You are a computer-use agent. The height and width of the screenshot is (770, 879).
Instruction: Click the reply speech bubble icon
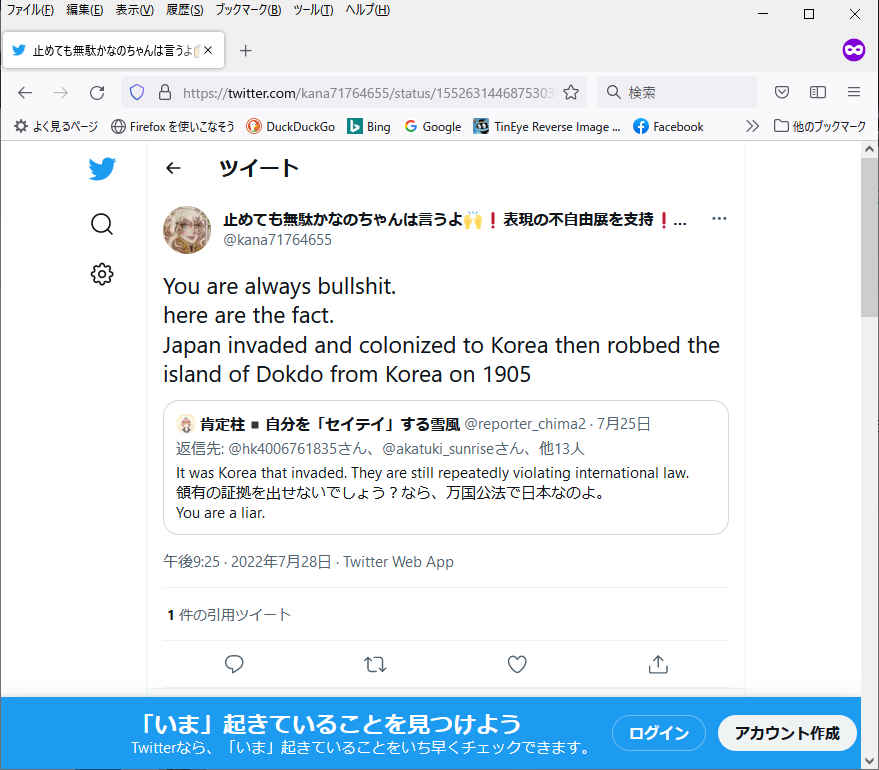pos(234,664)
